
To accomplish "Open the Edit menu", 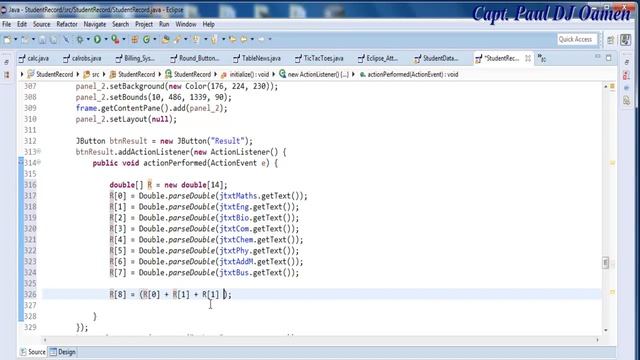I will [22, 24].
